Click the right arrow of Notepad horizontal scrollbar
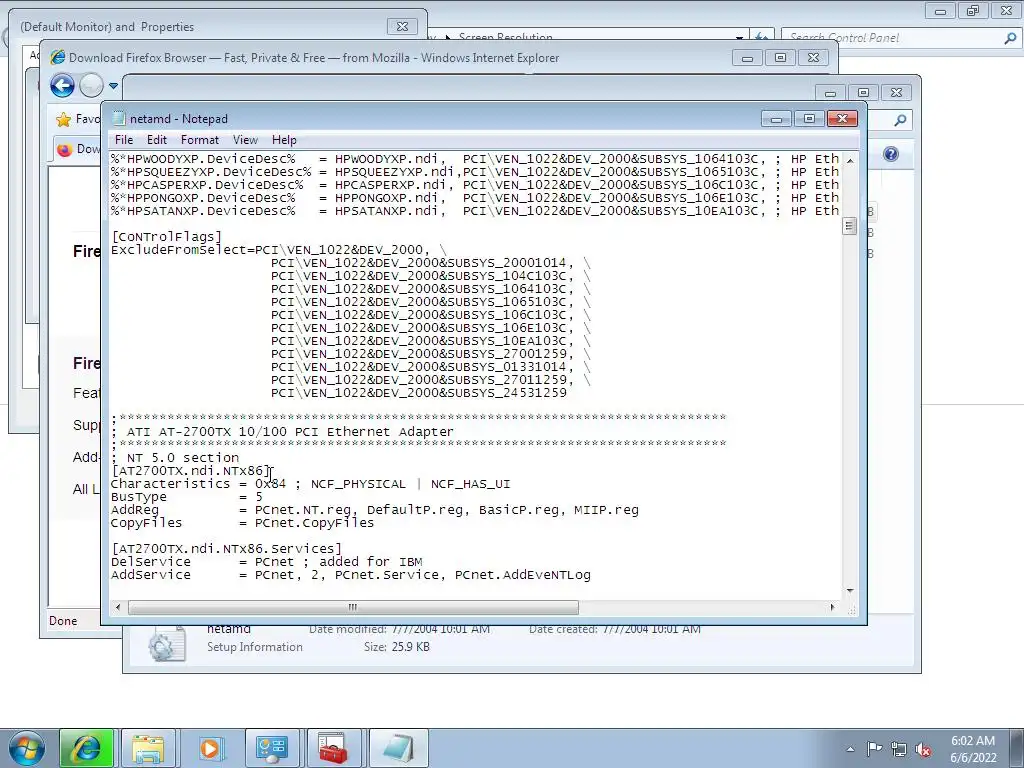 (832, 607)
